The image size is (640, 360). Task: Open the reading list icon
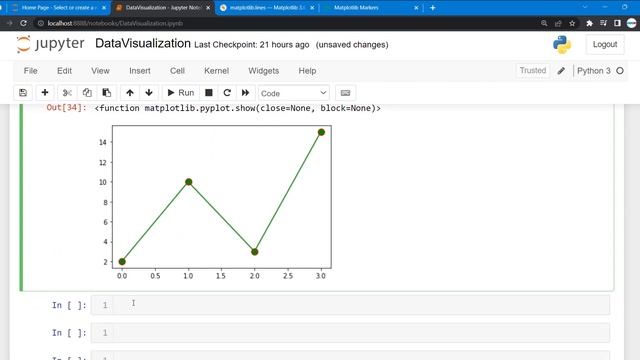point(604,23)
